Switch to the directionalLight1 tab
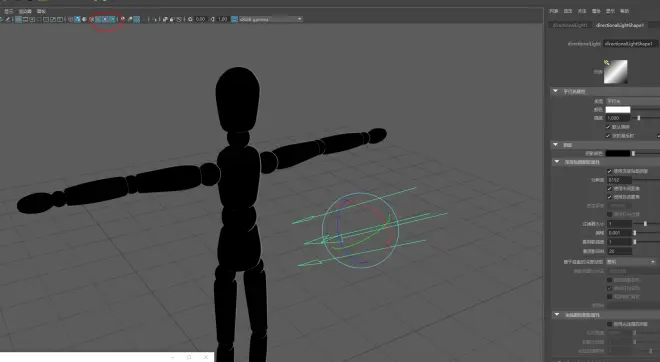This screenshot has height=362, width=660. coord(570,25)
